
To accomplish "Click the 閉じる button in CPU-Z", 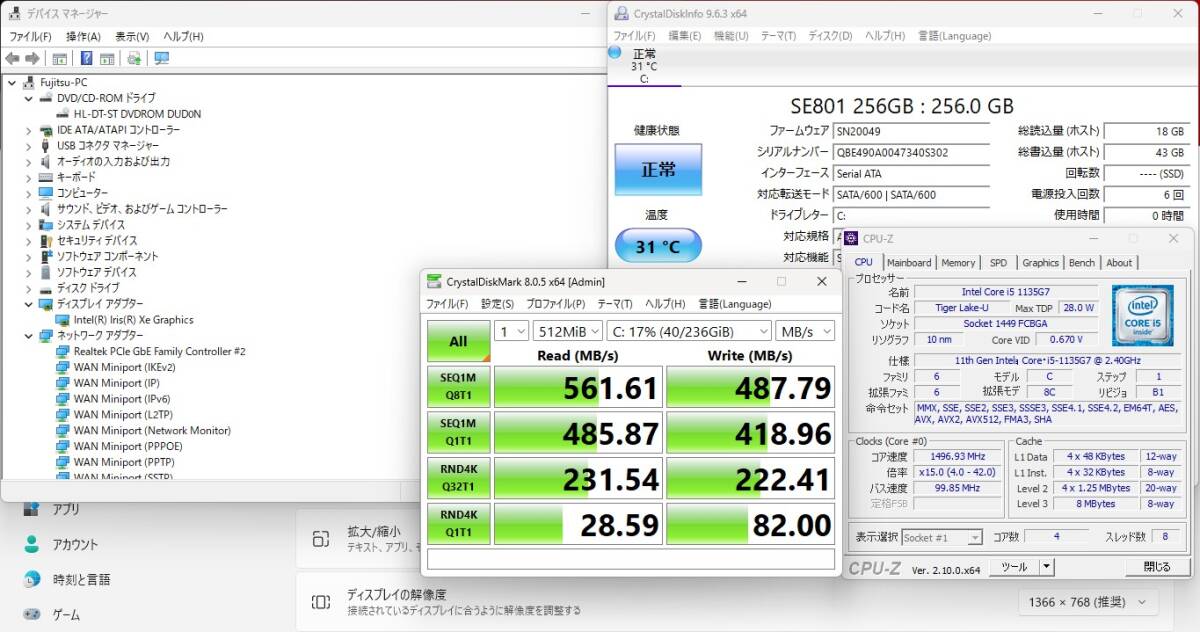I will pos(1156,567).
